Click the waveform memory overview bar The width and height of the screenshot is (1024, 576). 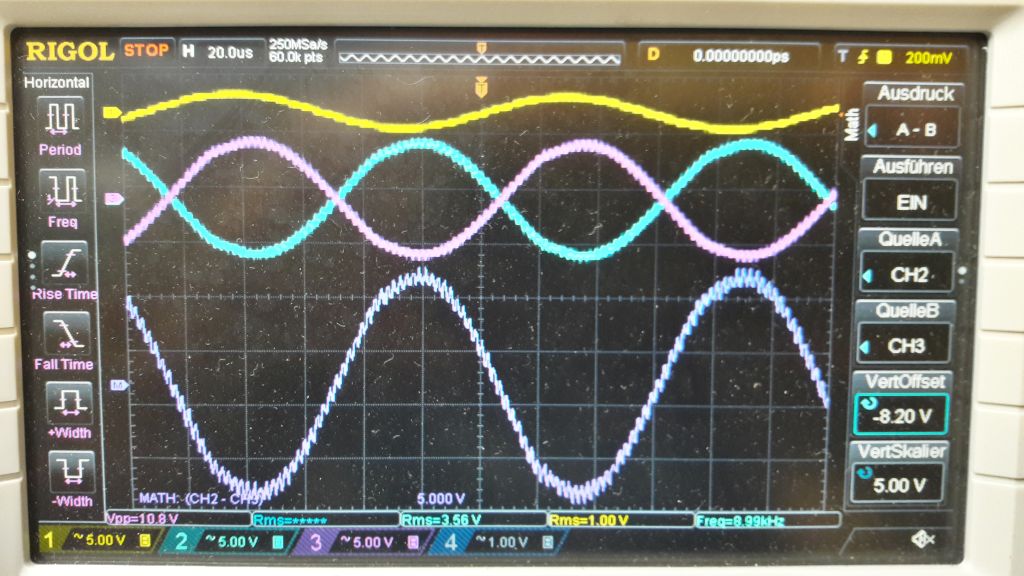pos(480,59)
